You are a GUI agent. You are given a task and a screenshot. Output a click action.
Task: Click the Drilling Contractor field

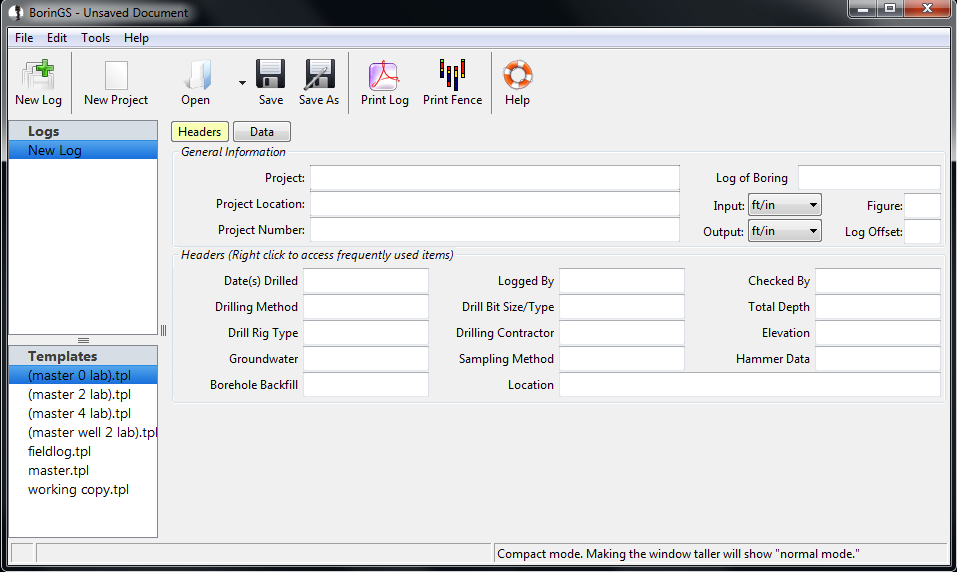(622, 333)
